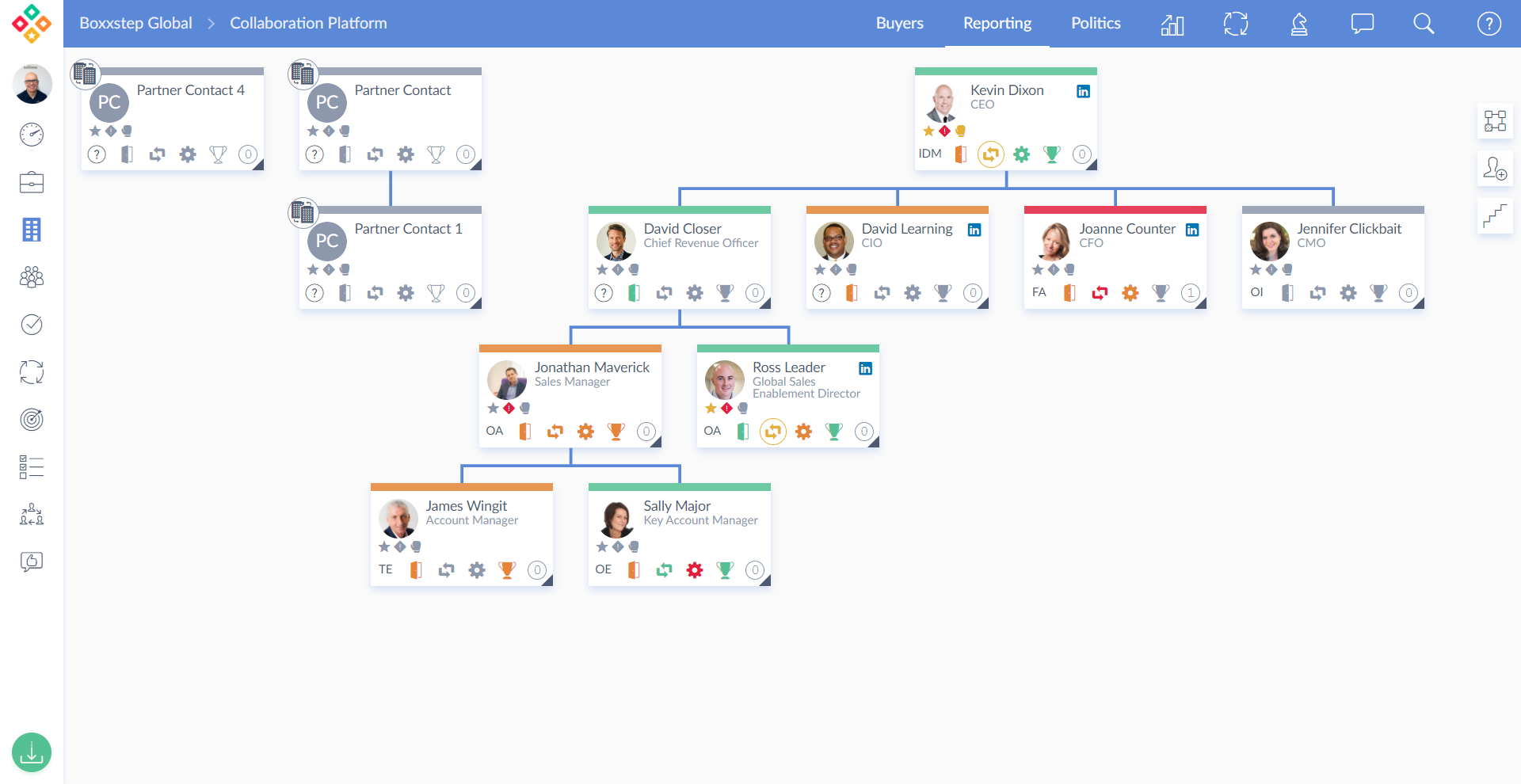The image size is (1521, 784).
Task: Click the add contact icon on right
Action: click(x=1495, y=169)
